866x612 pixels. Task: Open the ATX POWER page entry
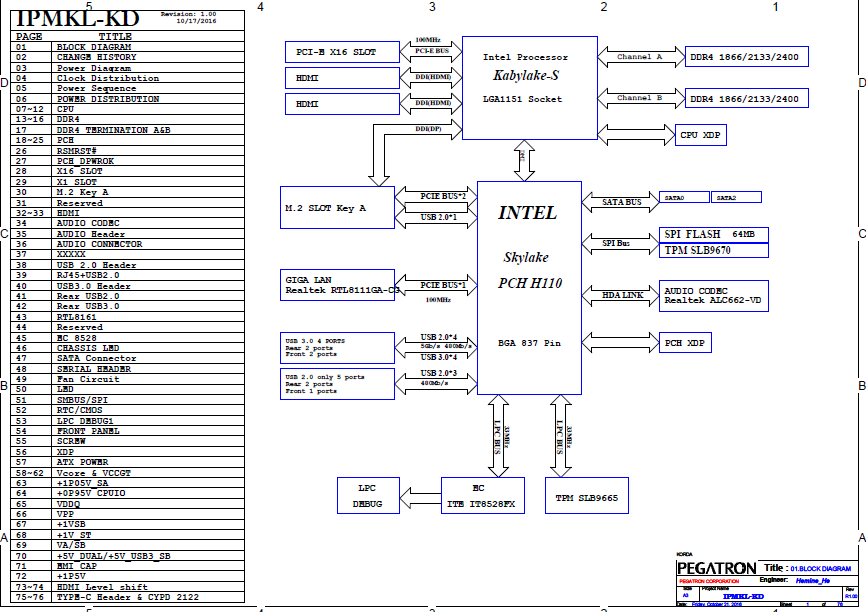pos(82,462)
